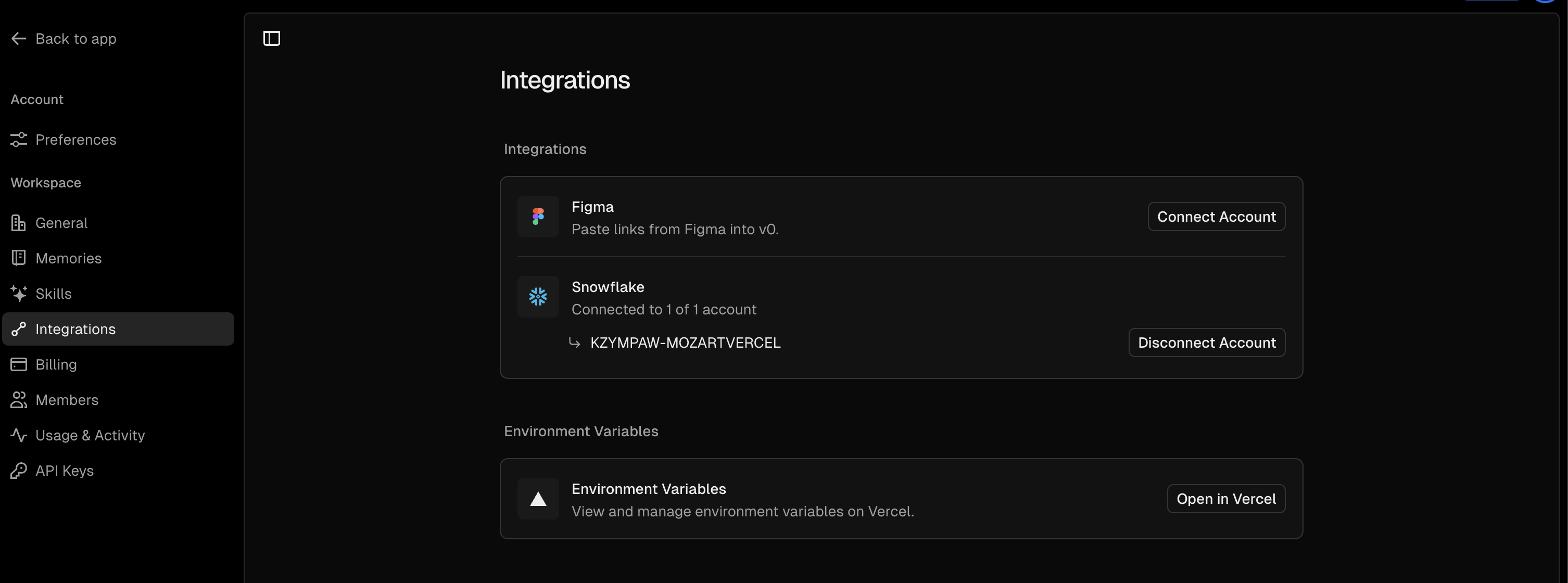Click 'View and manage environment variables on Vercel.'
Viewport: 1568px width, 583px height.
coord(742,511)
